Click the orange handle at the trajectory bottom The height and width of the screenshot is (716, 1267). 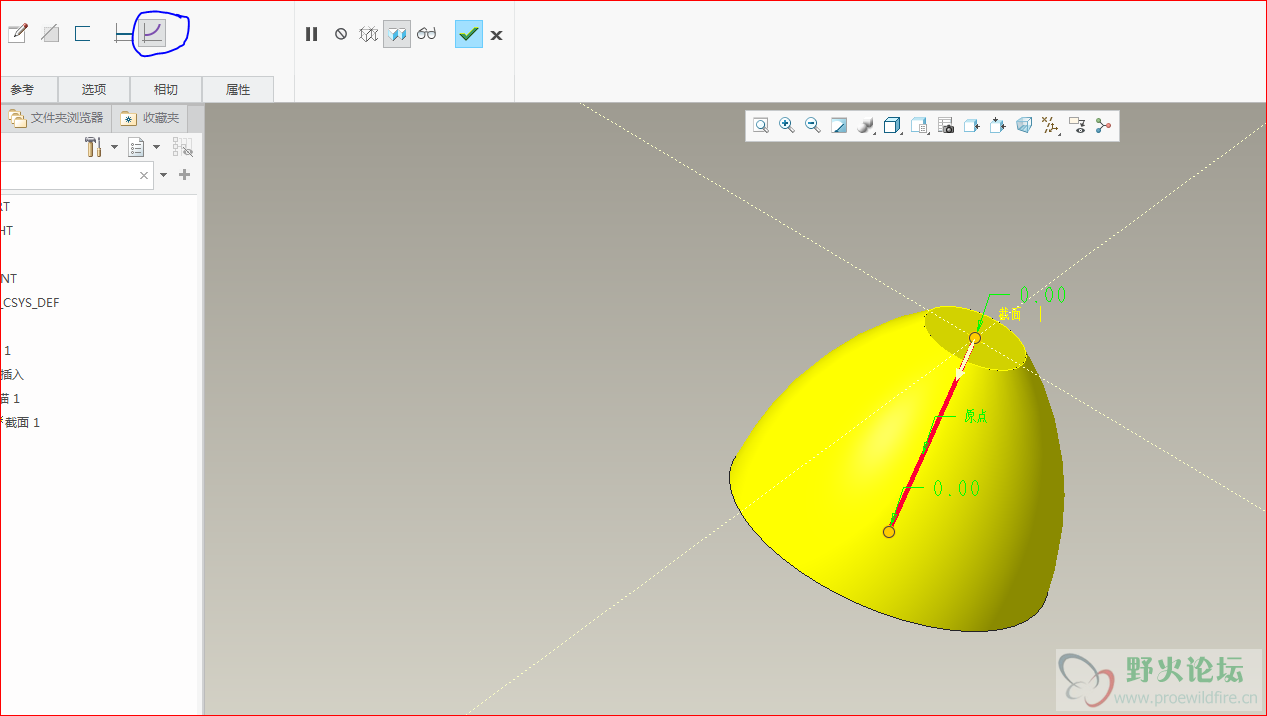coord(889,531)
